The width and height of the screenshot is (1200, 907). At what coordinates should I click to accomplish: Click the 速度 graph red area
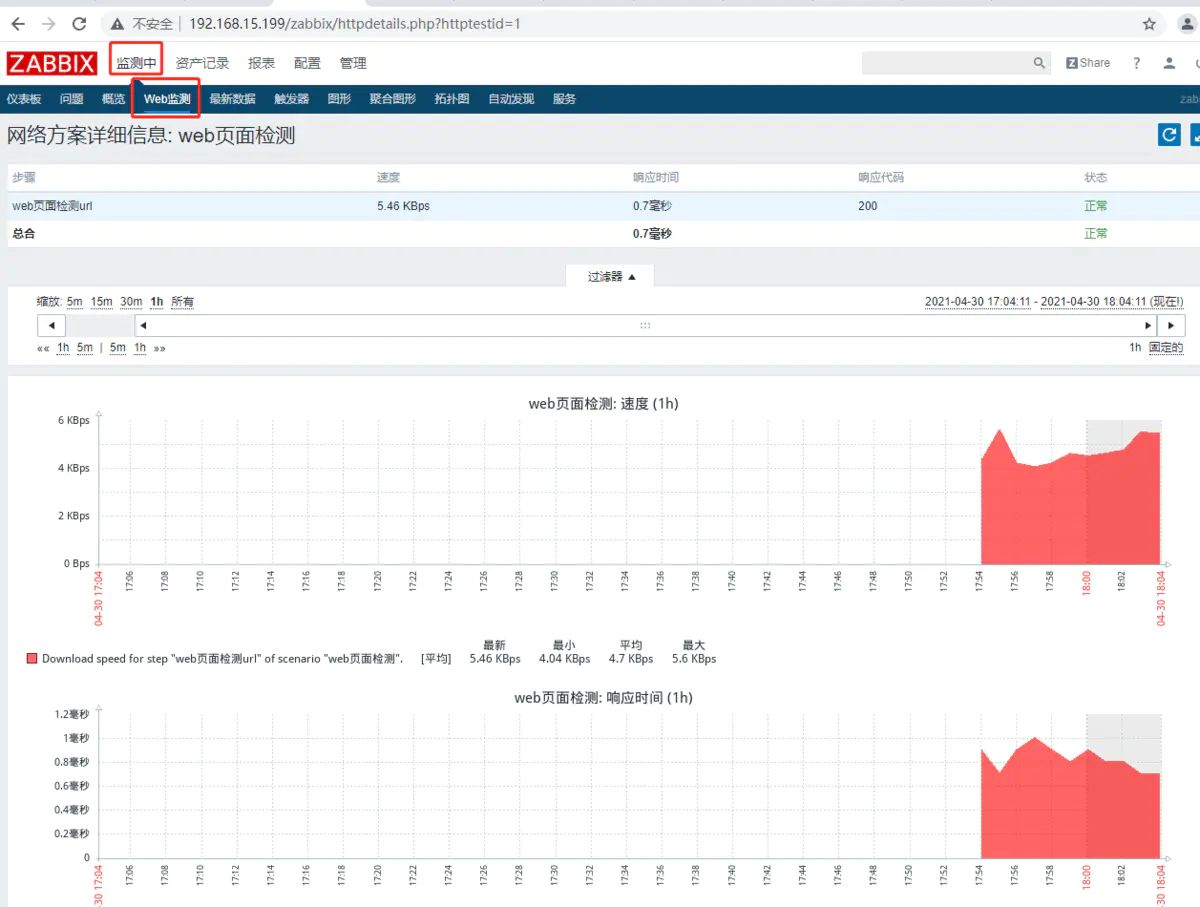click(1070, 510)
